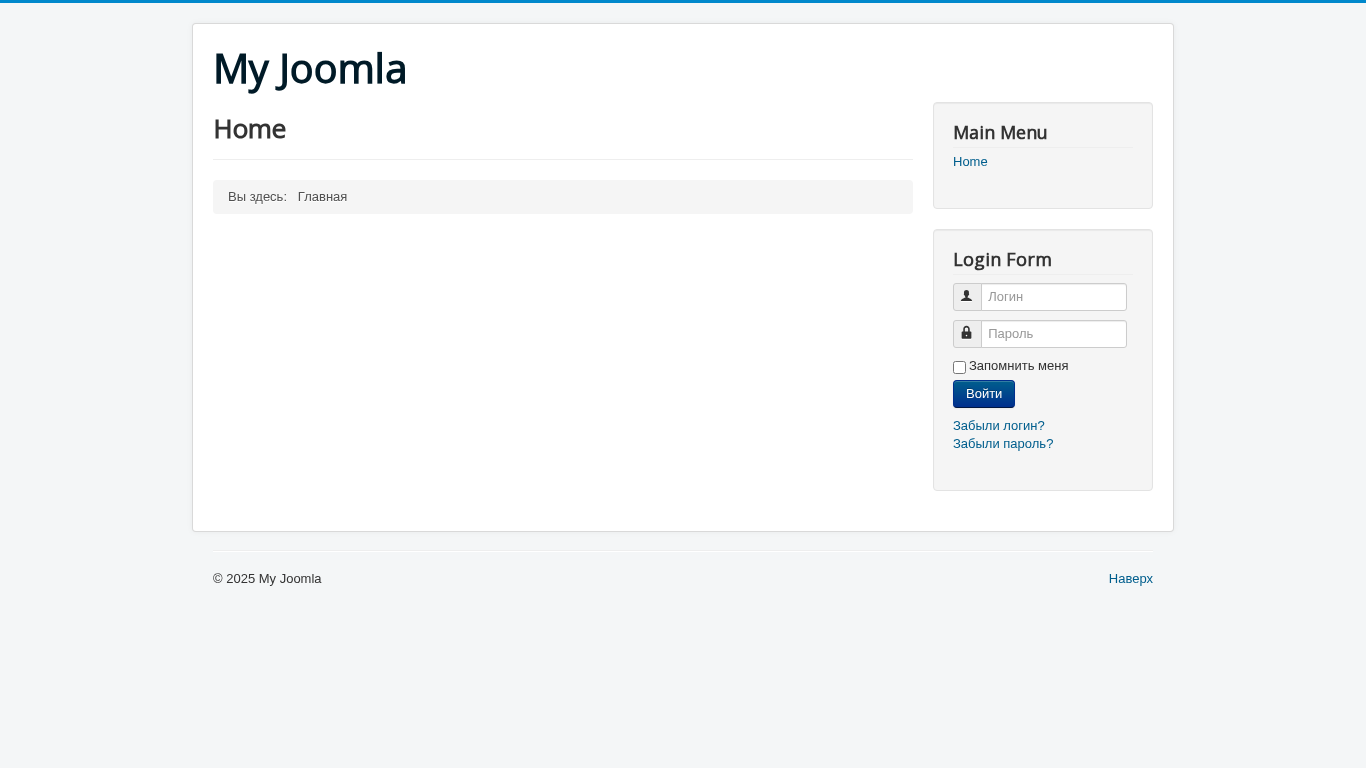The image size is (1366, 768).
Task: Open the Забыли пароль? link
Action: click(x=1003, y=444)
